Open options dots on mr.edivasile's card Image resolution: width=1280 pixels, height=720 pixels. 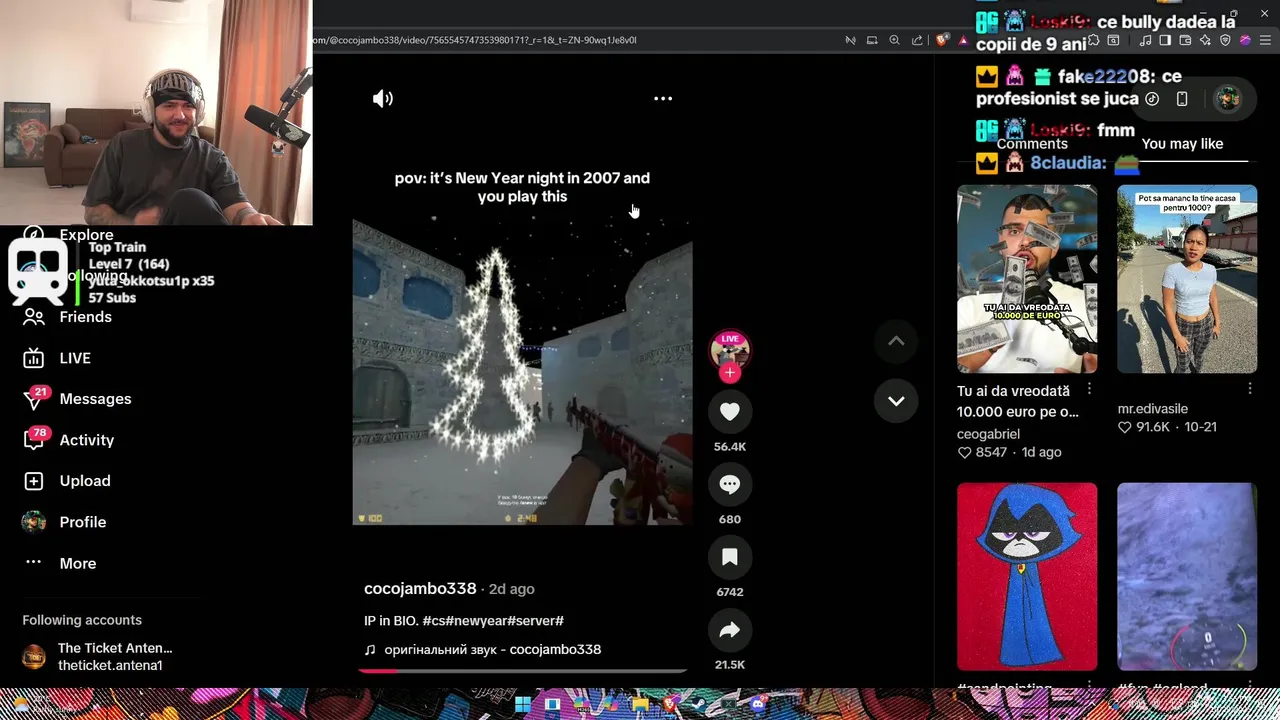point(1250,387)
